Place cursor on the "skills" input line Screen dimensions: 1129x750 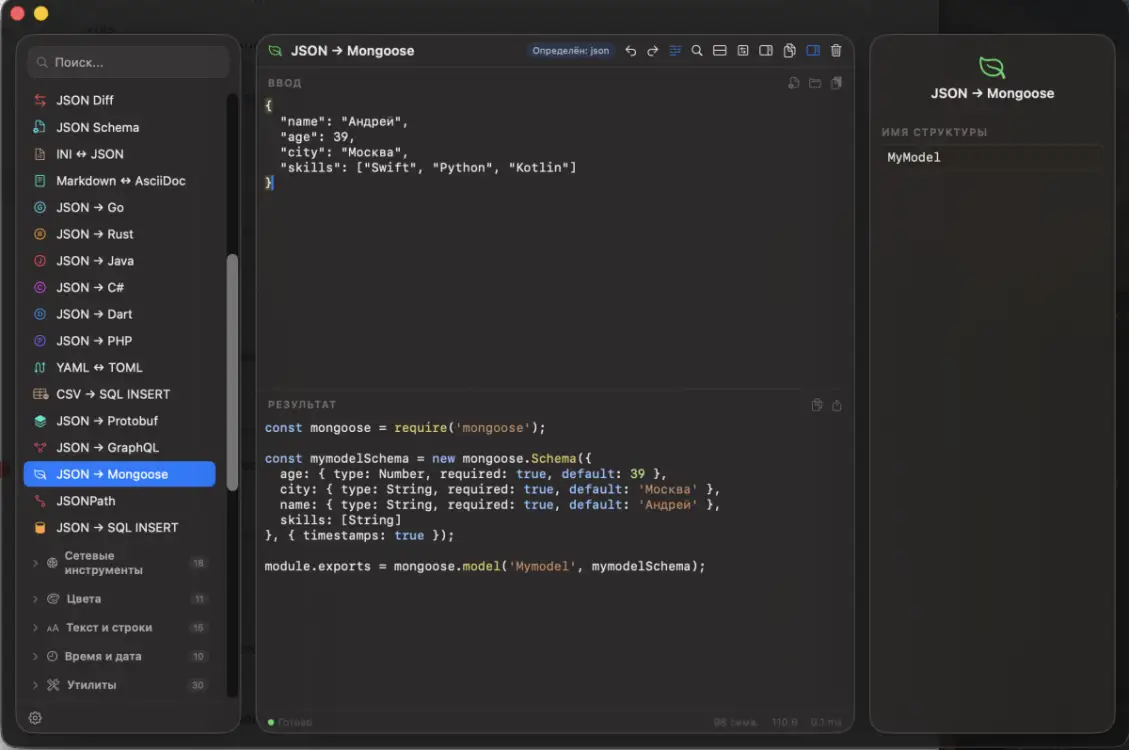coord(428,168)
